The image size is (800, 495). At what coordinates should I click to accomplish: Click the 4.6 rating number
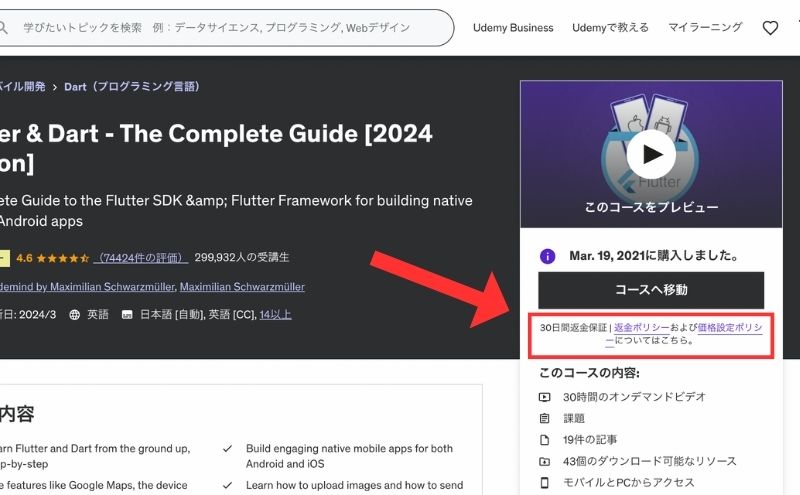click(24, 258)
